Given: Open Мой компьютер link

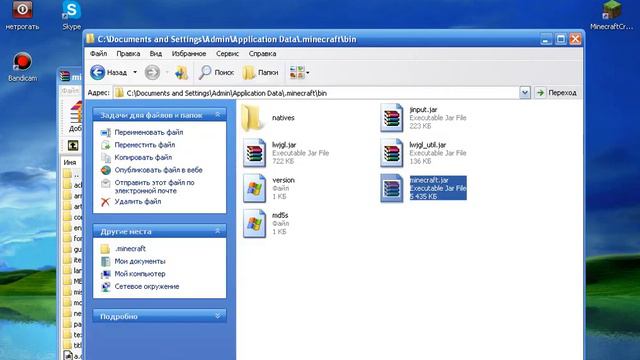Looking at the screenshot, I should pos(140,274).
